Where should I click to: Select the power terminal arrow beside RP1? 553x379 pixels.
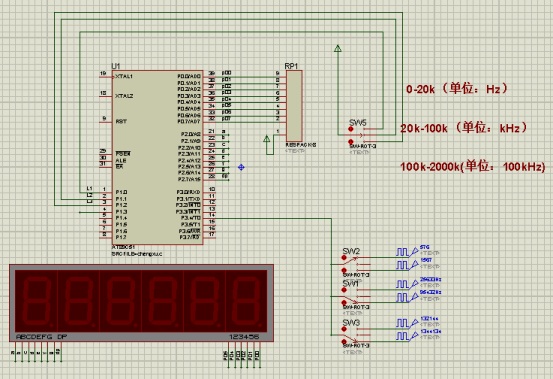(267, 139)
